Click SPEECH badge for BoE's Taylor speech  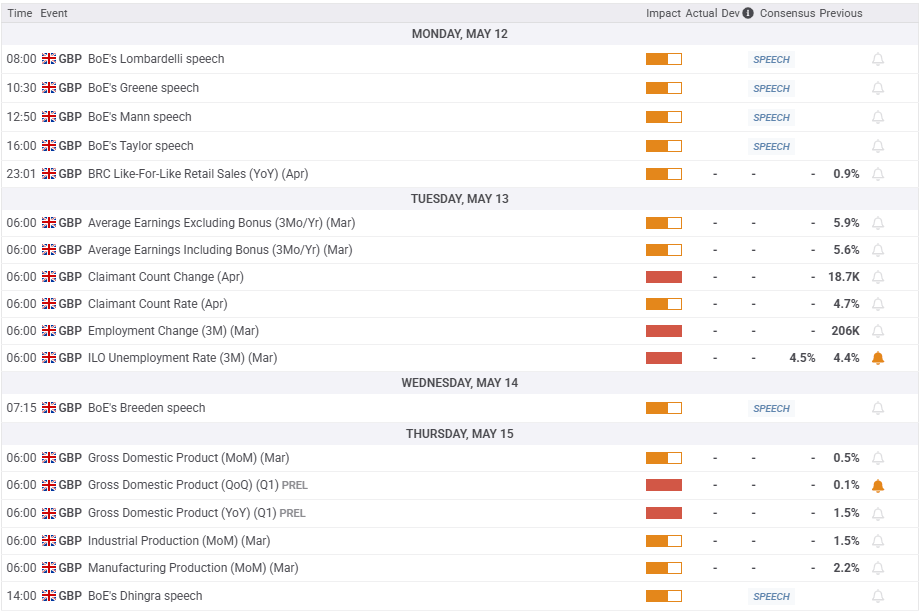(771, 146)
